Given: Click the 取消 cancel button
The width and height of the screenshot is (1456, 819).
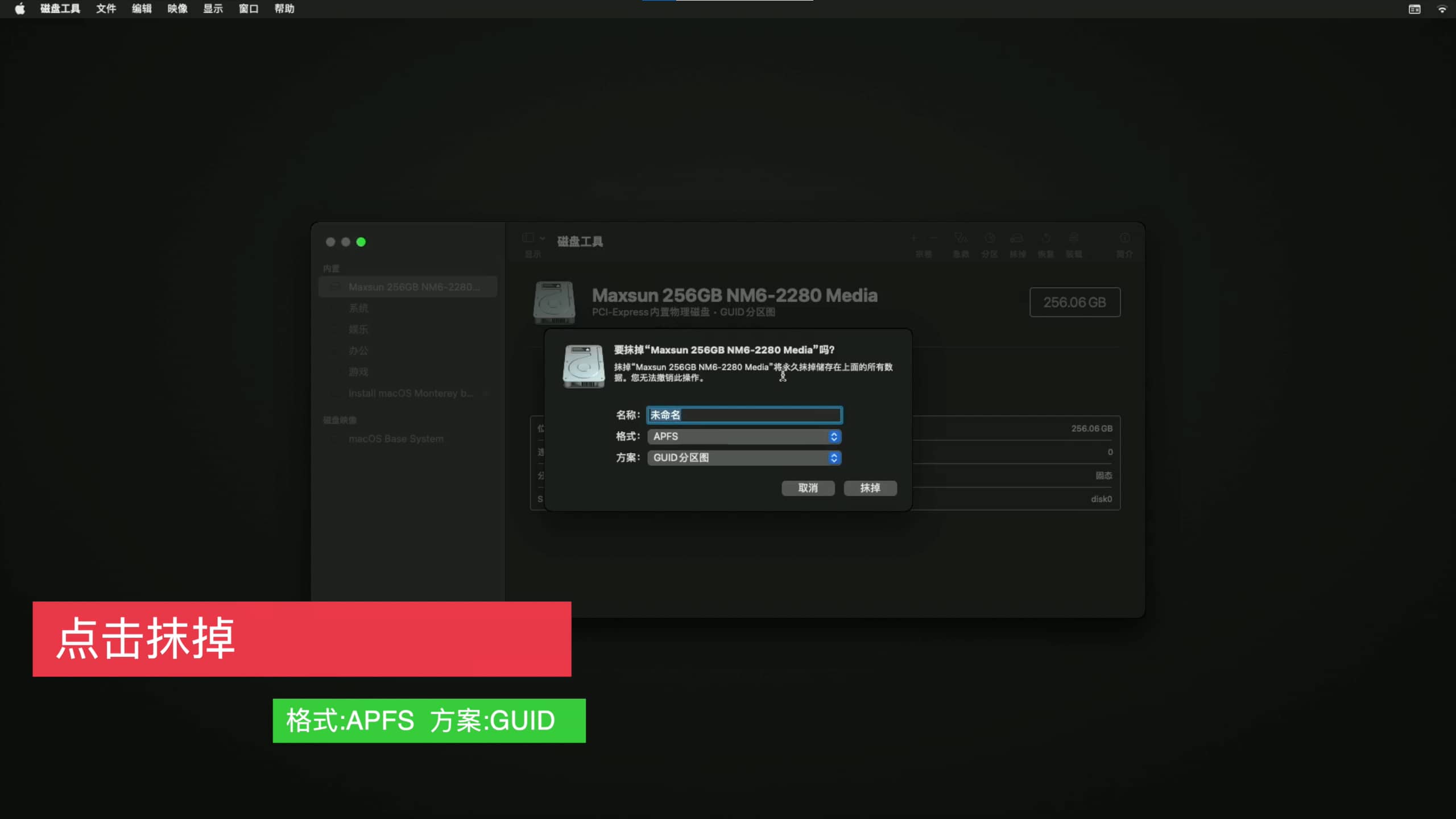Looking at the screenshot, I should tap(808, 488).
